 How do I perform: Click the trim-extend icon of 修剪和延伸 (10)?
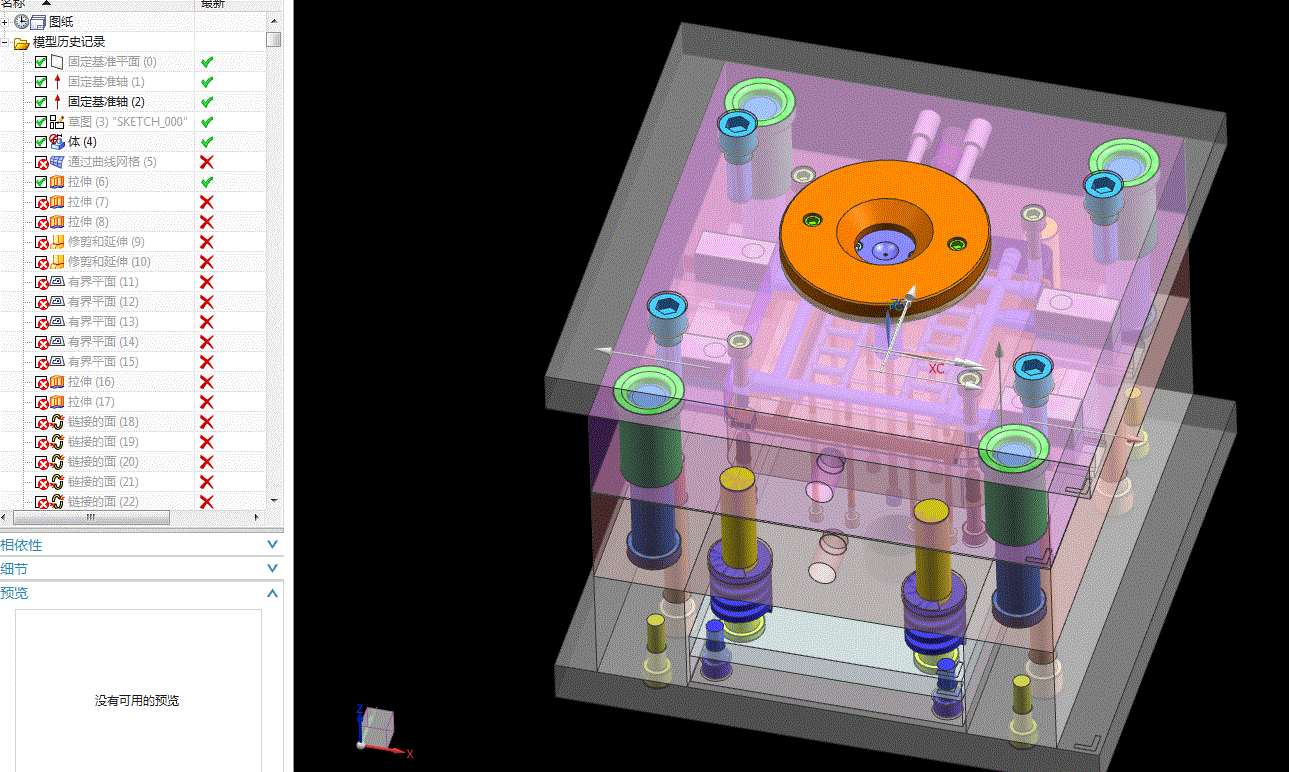tap(57, 262)
